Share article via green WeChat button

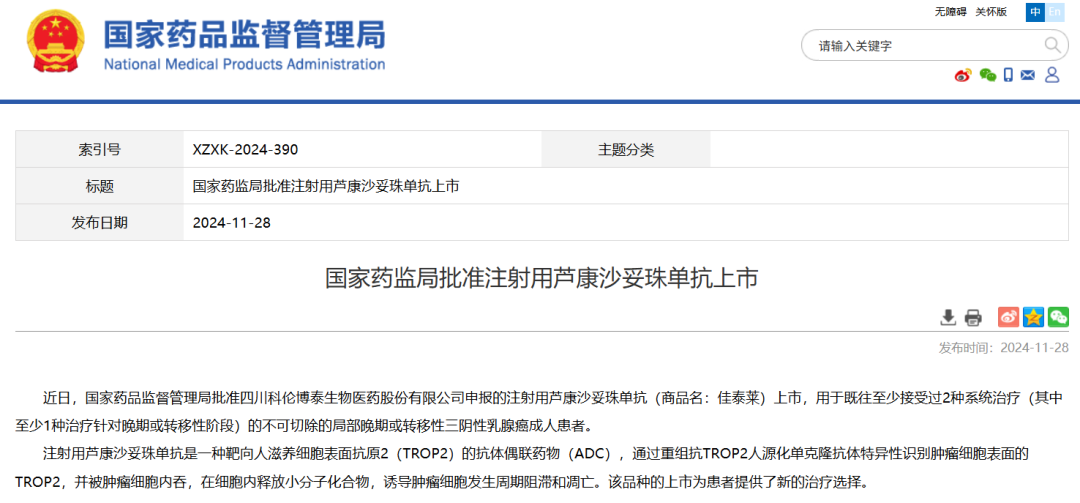coord(1058,317)
